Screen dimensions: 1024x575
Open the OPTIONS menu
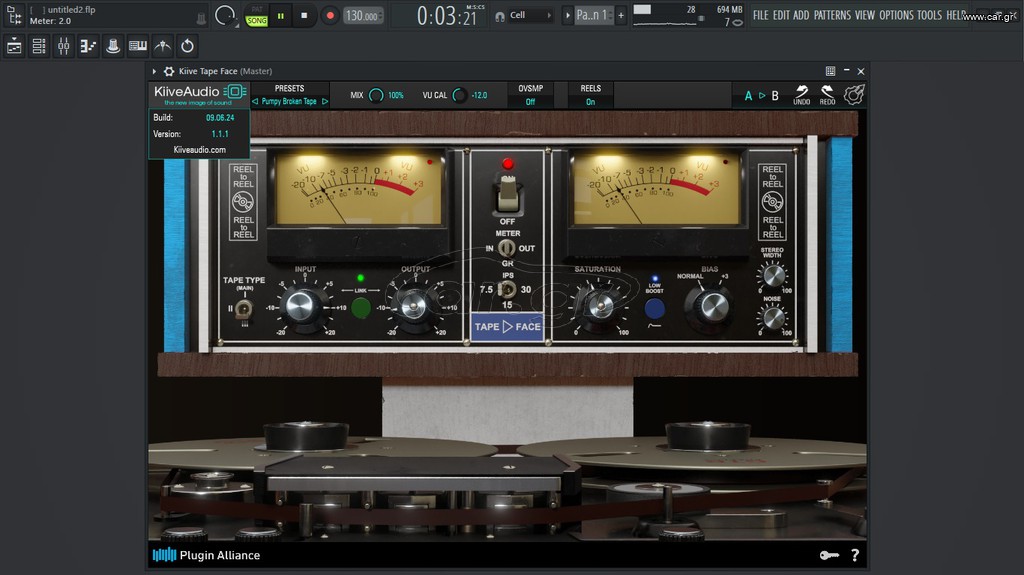point(896,15)
